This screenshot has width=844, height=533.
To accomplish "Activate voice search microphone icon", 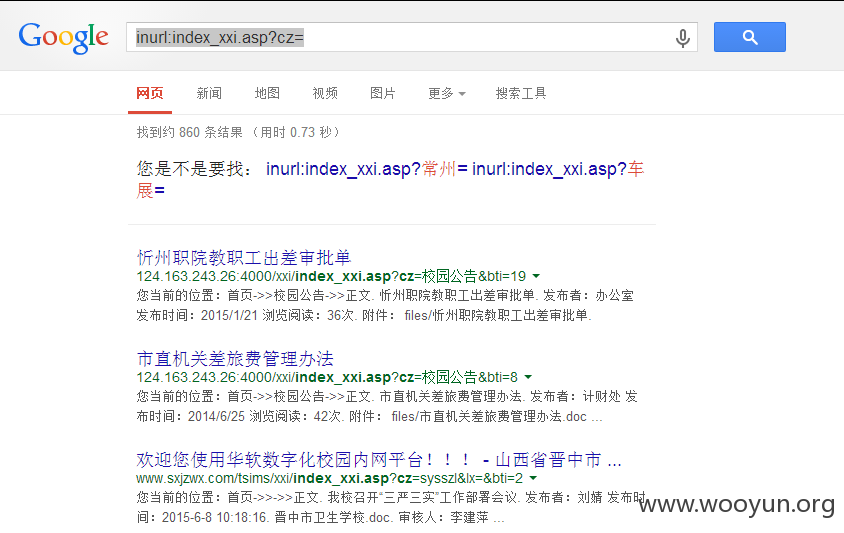I will (x=683, y=38).
